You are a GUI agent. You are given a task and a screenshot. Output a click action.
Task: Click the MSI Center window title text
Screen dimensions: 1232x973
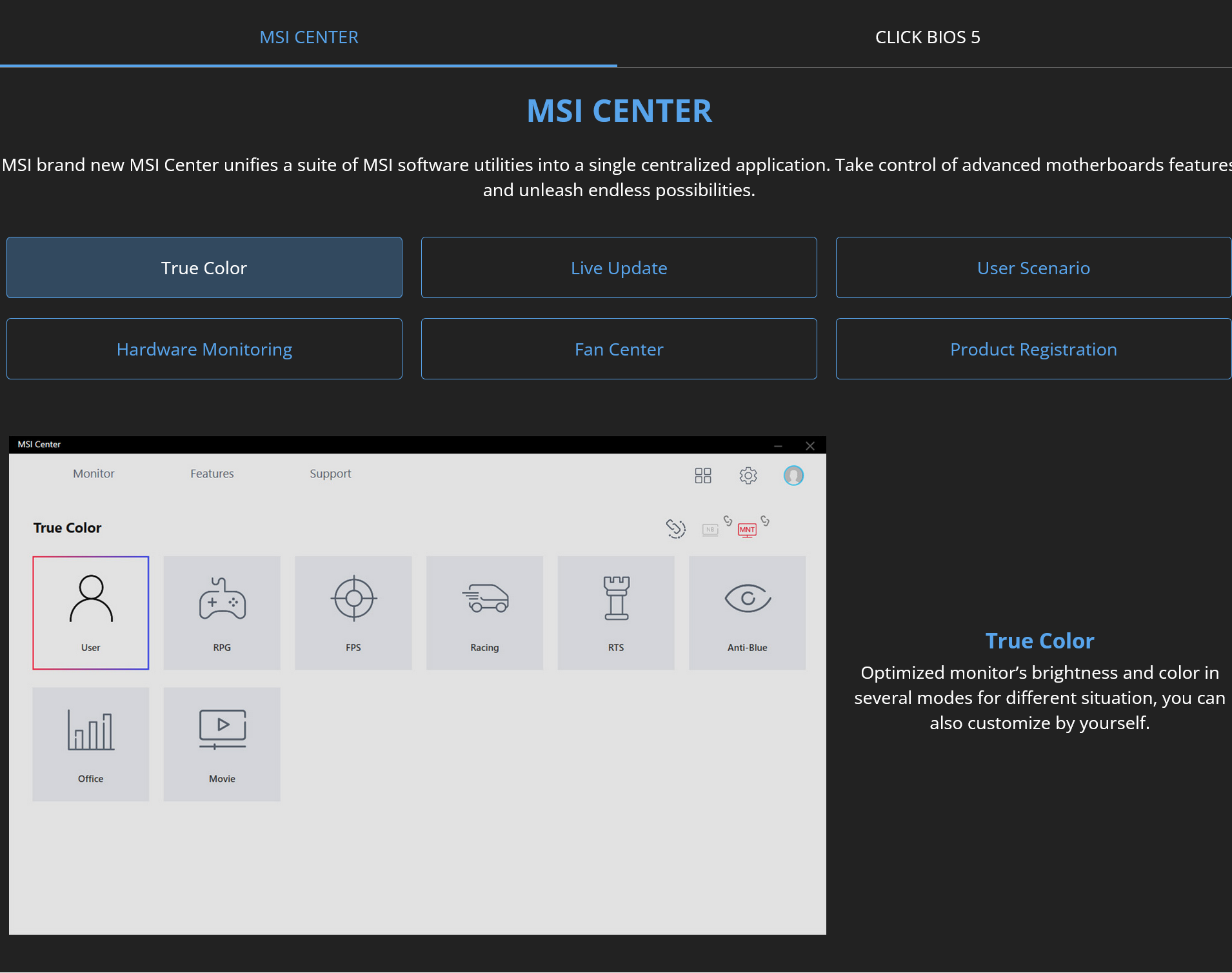(x=39, y=445)
